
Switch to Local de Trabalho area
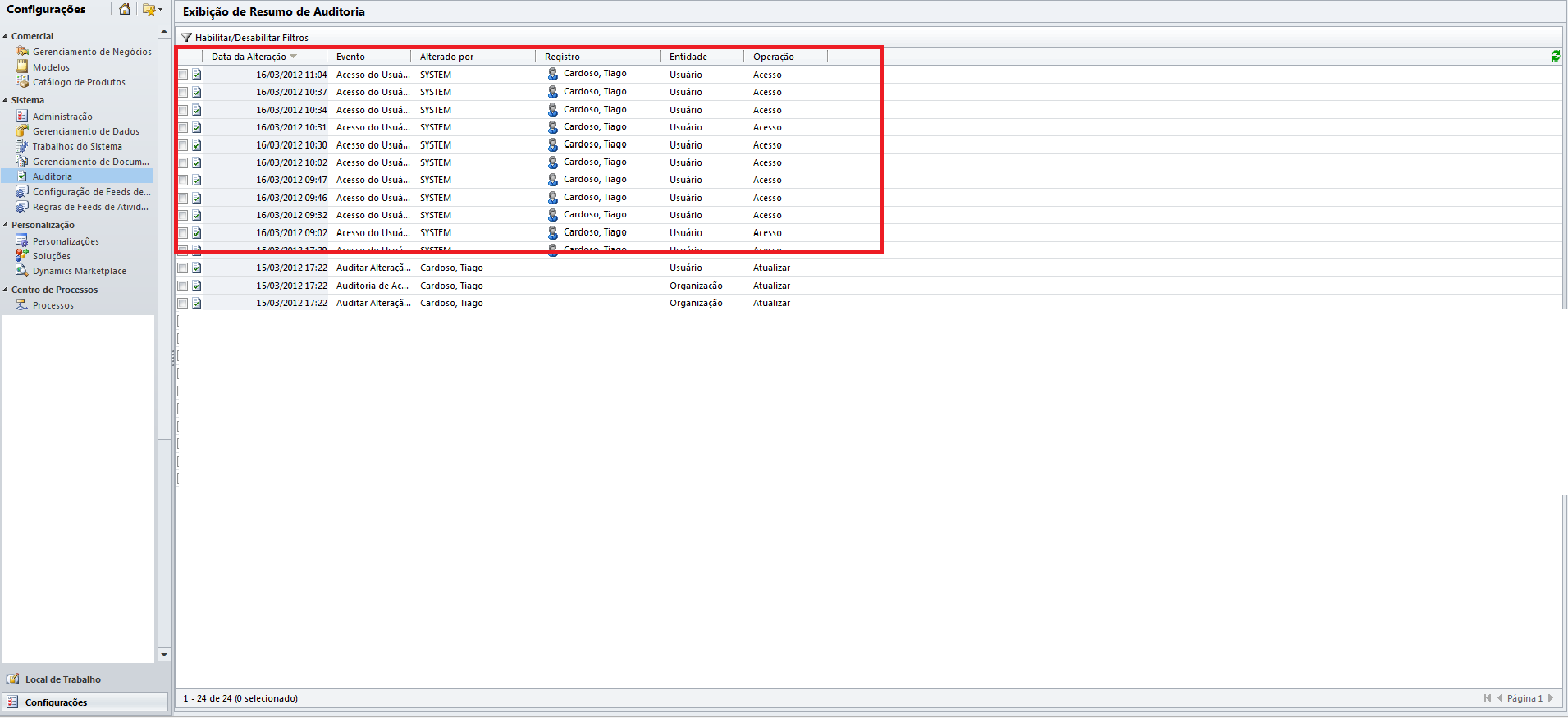pos(62,679)
